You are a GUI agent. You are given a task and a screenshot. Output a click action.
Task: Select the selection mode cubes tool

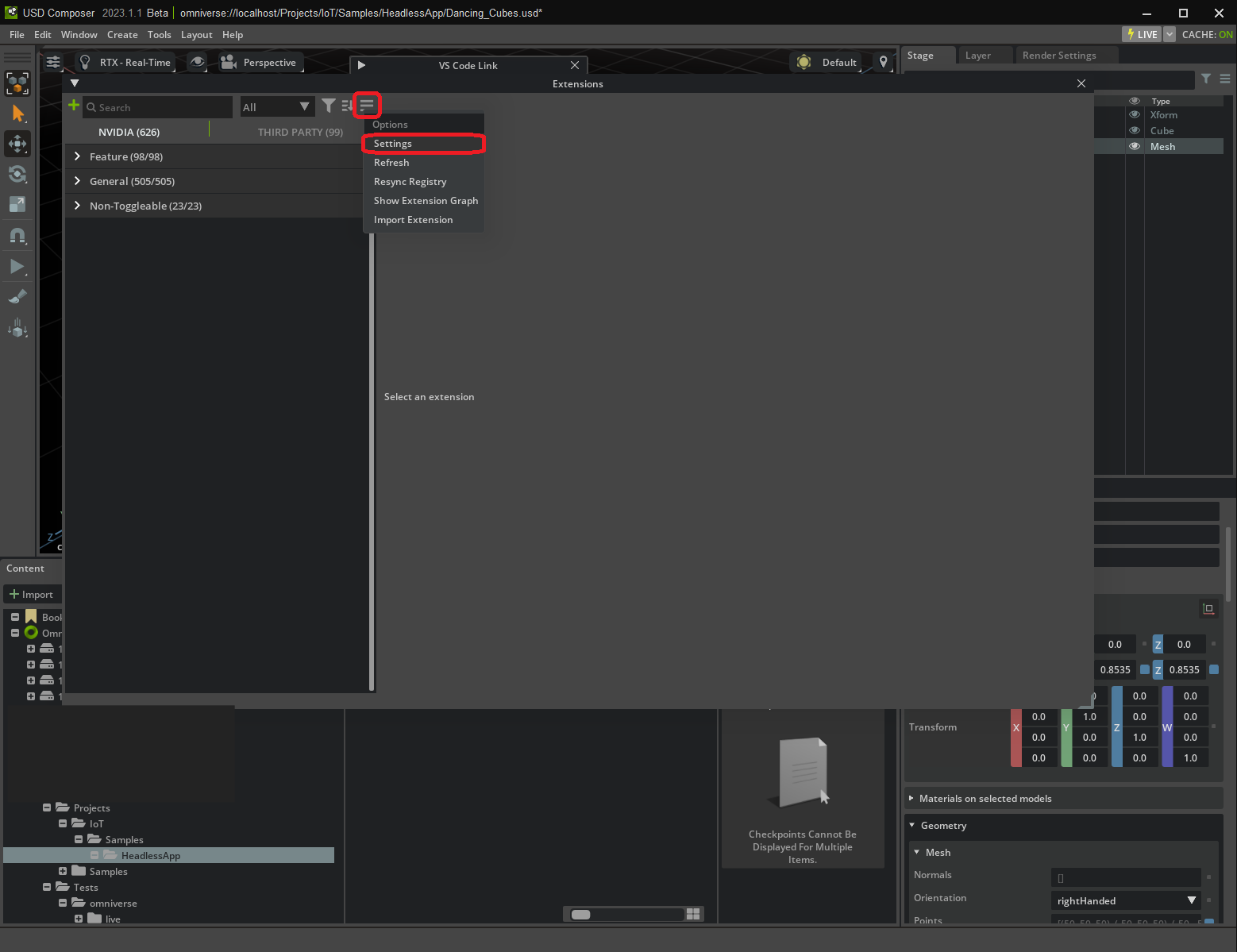click(x=17, y=83)
